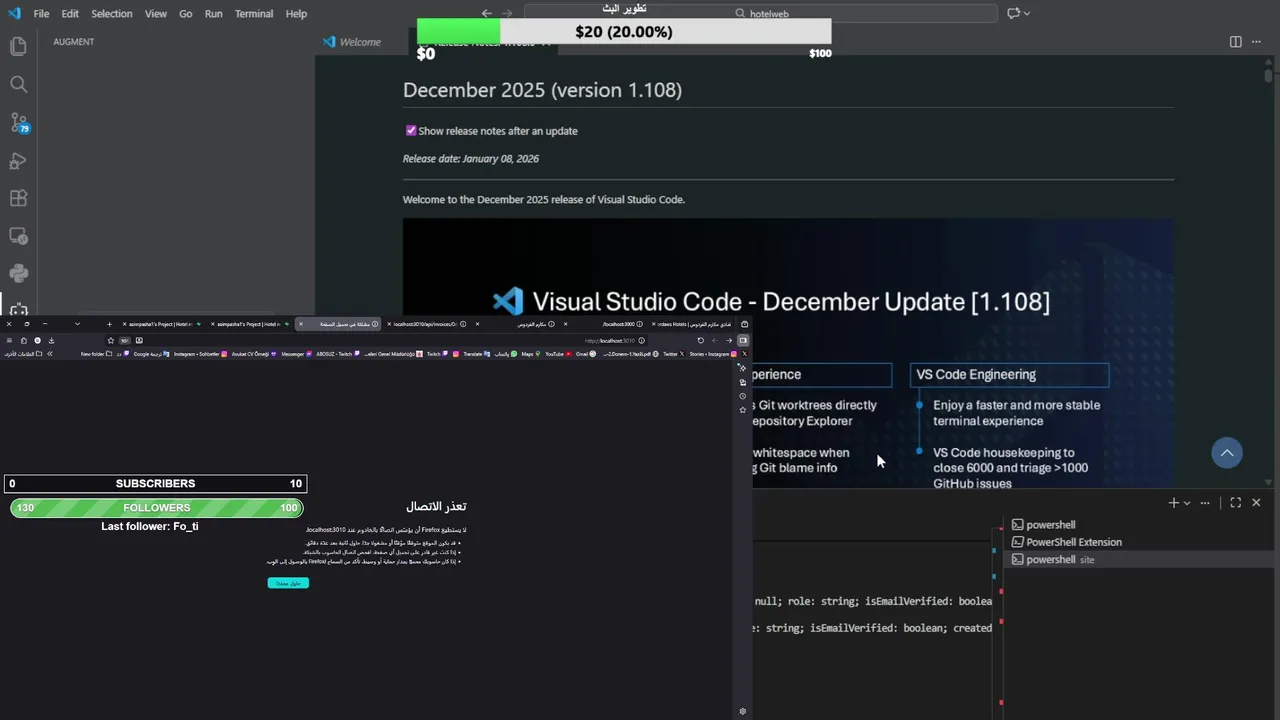Click Firefox reload button in browser toolbar
This screenshot has height=720, width=1280.
point(700,341)
